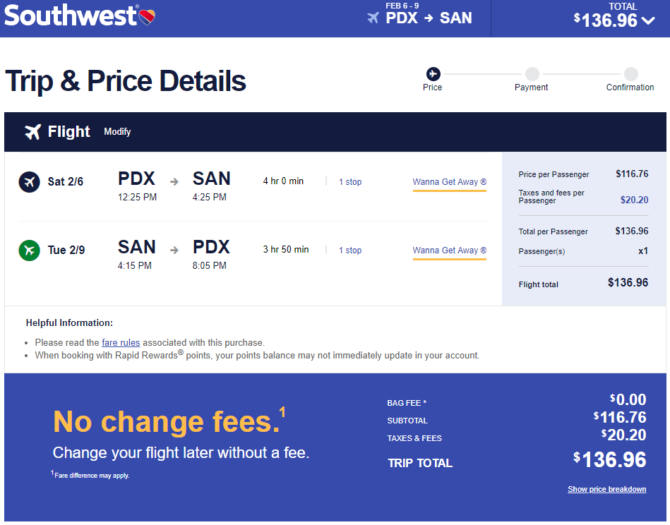Click the Modify link in Flight header
This screenshot has height=525, width=670.
coord(117,132)
